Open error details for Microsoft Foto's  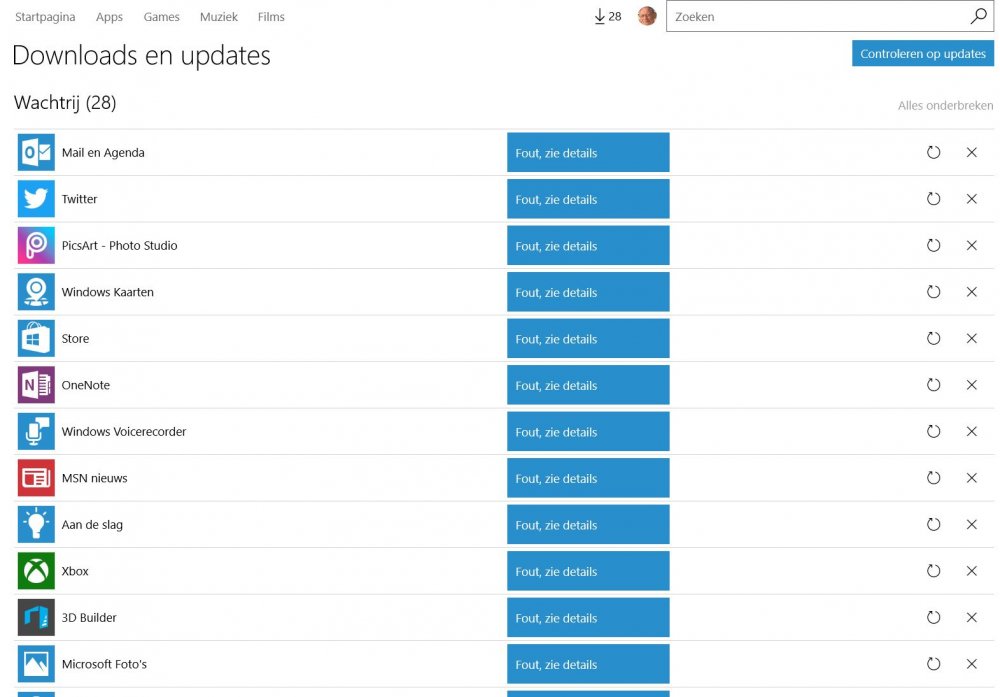(588, 664)
